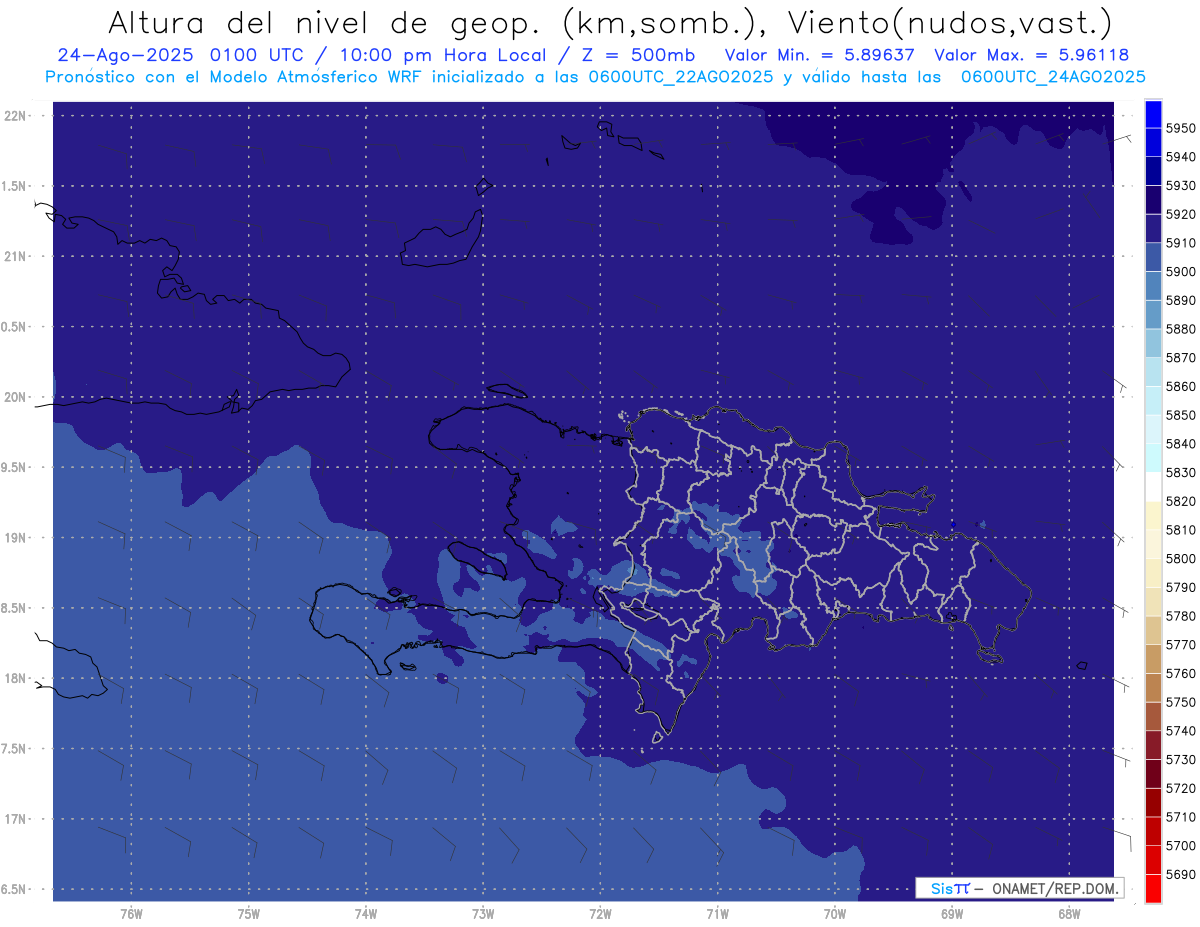The height and width of the screenshot is (927, 1200).
Task: Pick the legend swatch between 5900 and 5910
Action: [1153, 257]
